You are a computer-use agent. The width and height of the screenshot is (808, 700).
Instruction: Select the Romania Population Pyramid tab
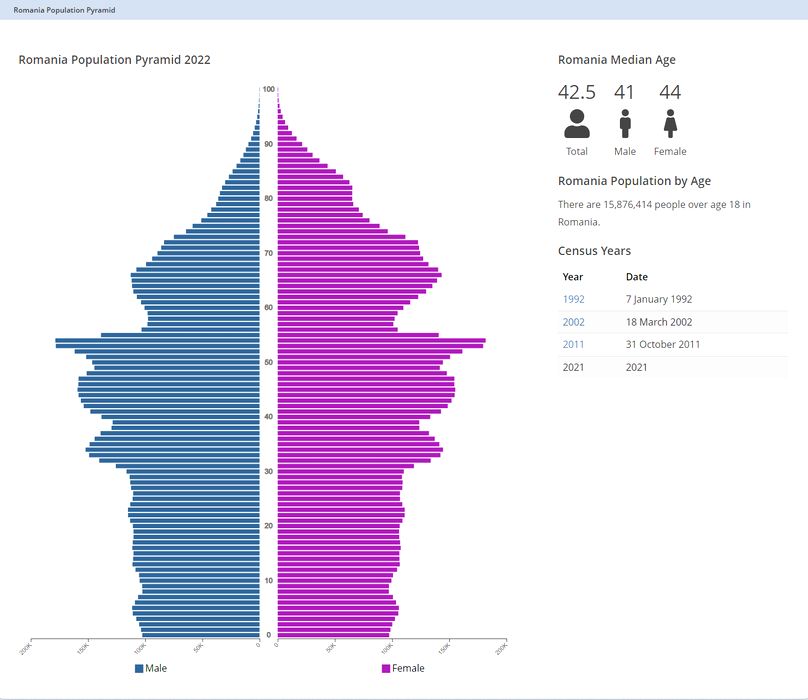(64, 9)
